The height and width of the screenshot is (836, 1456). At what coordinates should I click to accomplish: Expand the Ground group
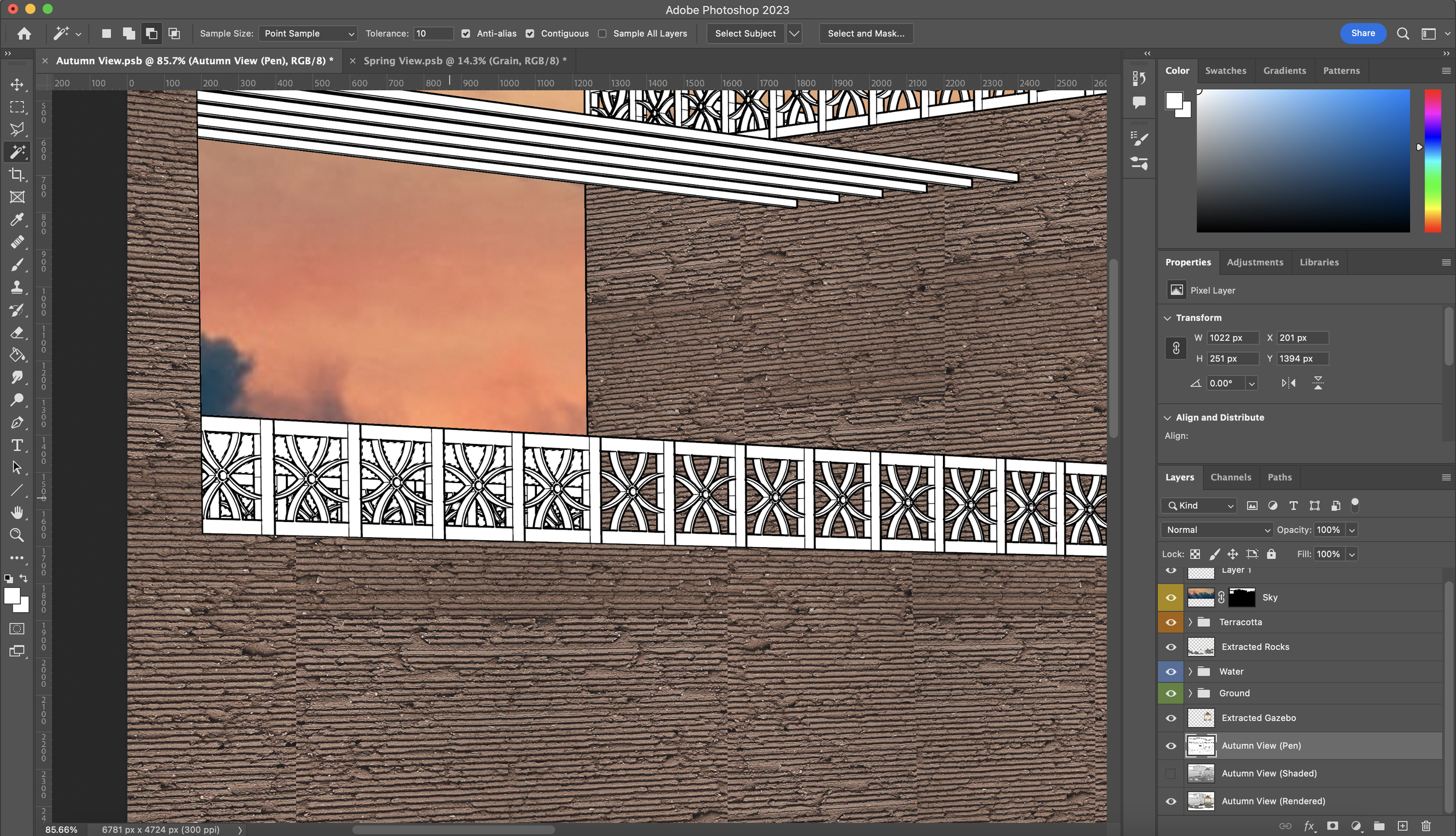tap(1190, 693)
